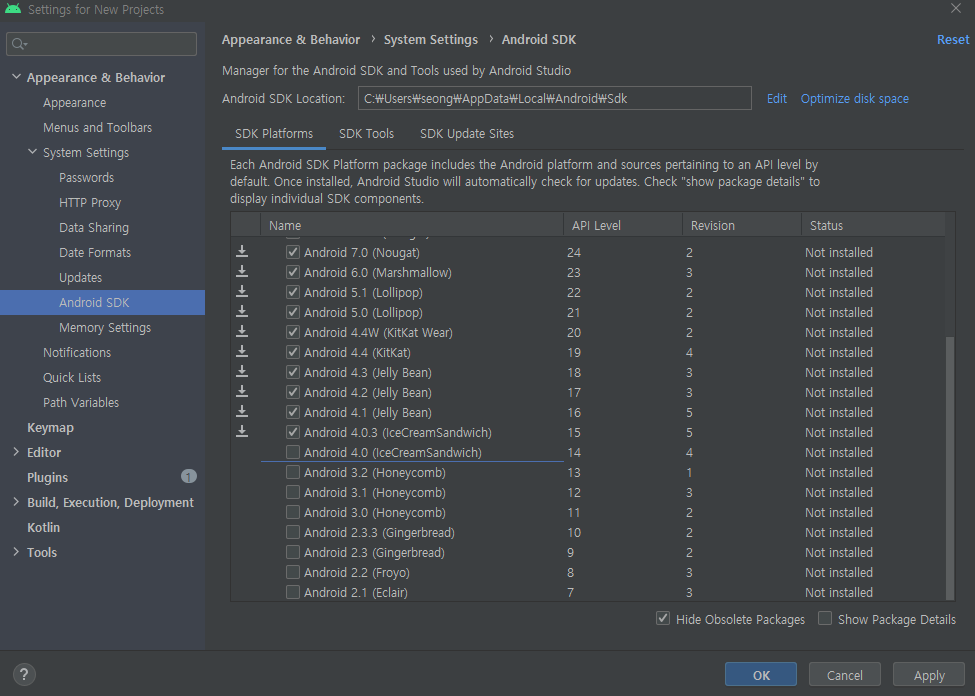The image size is (975, 696).
Task: Open Quick Lists settings
Action: pyautogui.click(x=72, y=378)
